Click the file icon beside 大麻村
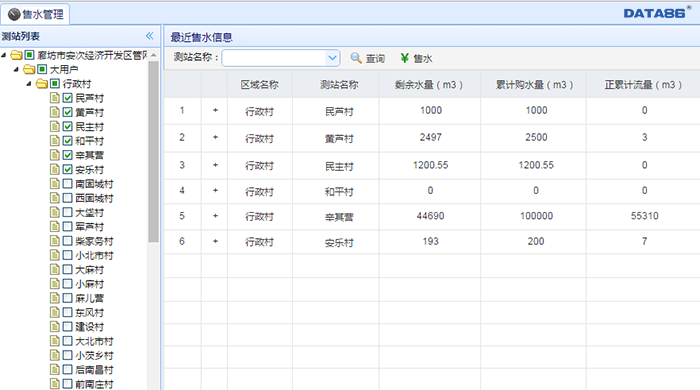 point(54,270)
